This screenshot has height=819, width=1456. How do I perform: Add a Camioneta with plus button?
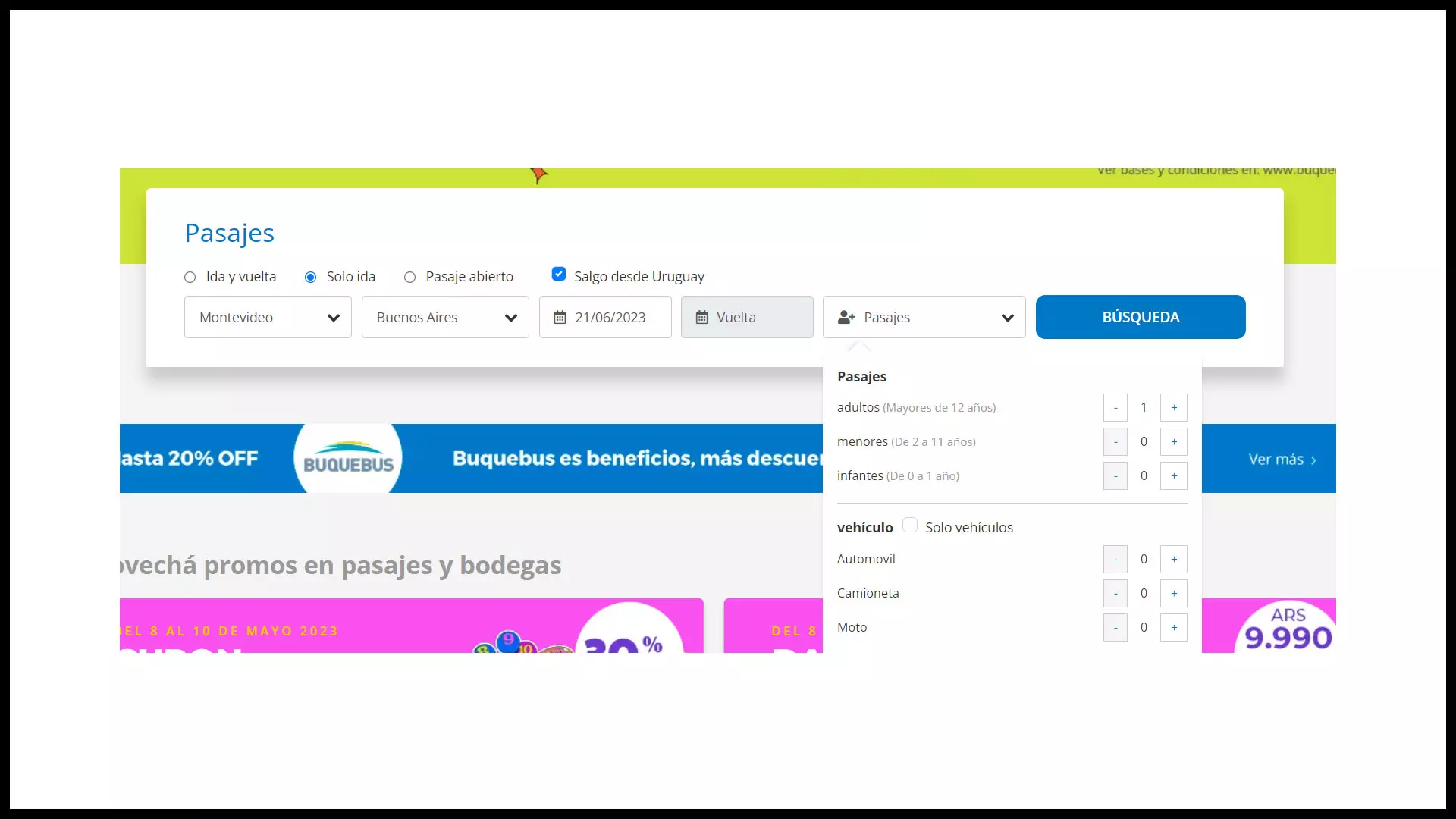(1174, 594)
